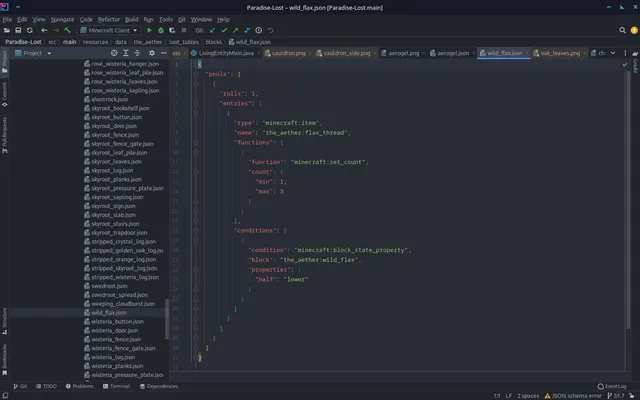Click the orange IDE updates icon
Viewport: 640px width, 400px height.
pos(634,30)
